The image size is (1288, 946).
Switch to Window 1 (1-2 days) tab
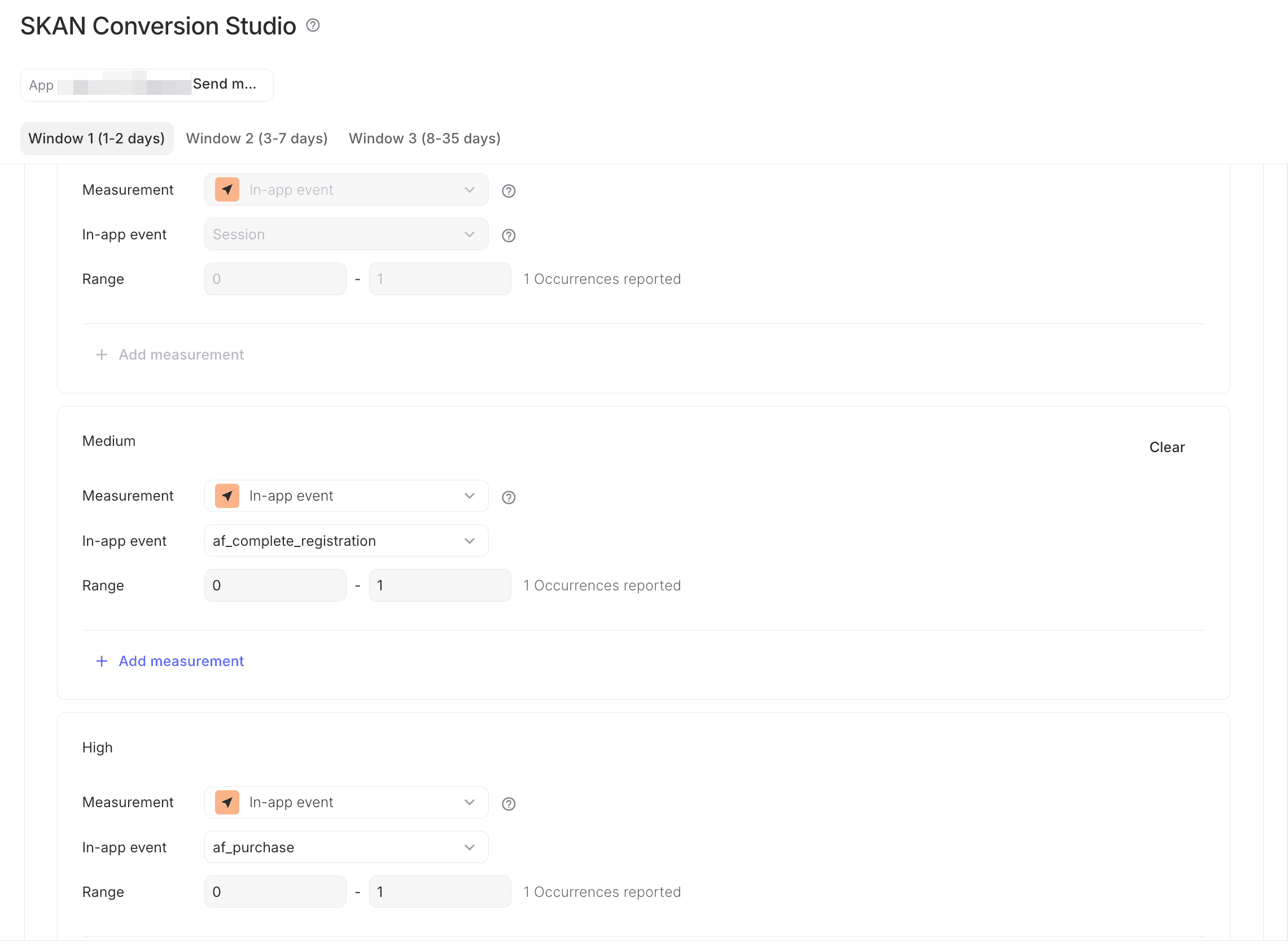tap(97, 139)
